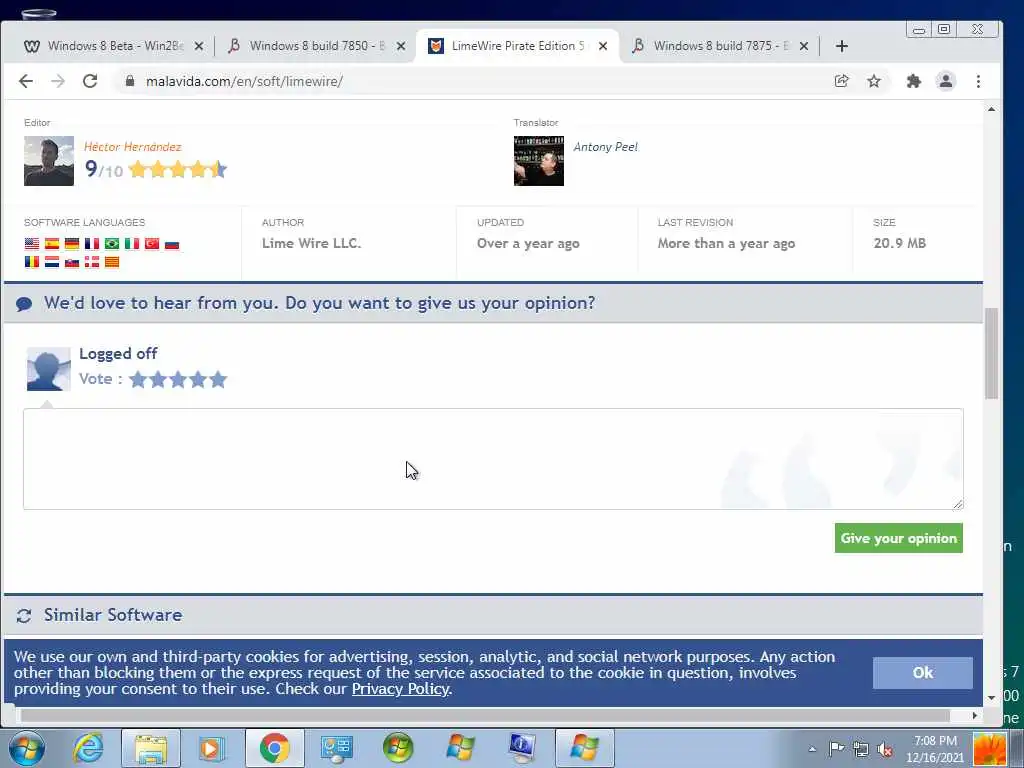
Task: Open a new browser tab
Action: coord(842,46)
